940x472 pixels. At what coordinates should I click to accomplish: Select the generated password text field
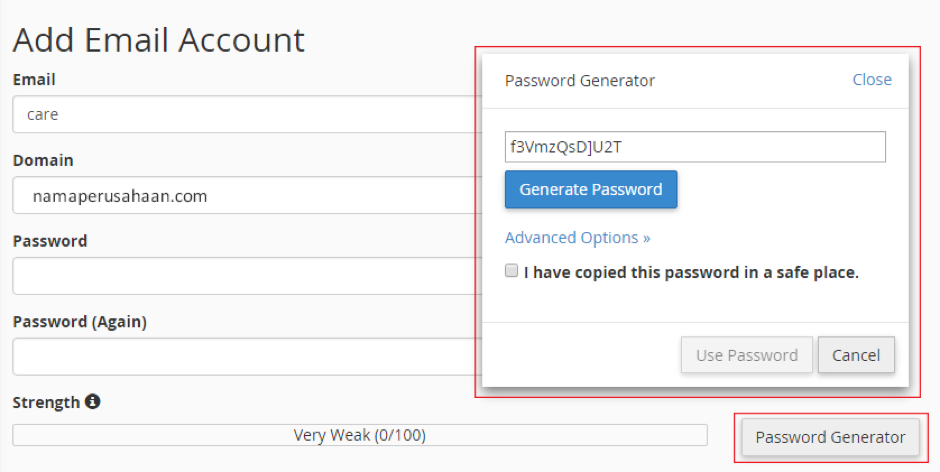(695, 147)
